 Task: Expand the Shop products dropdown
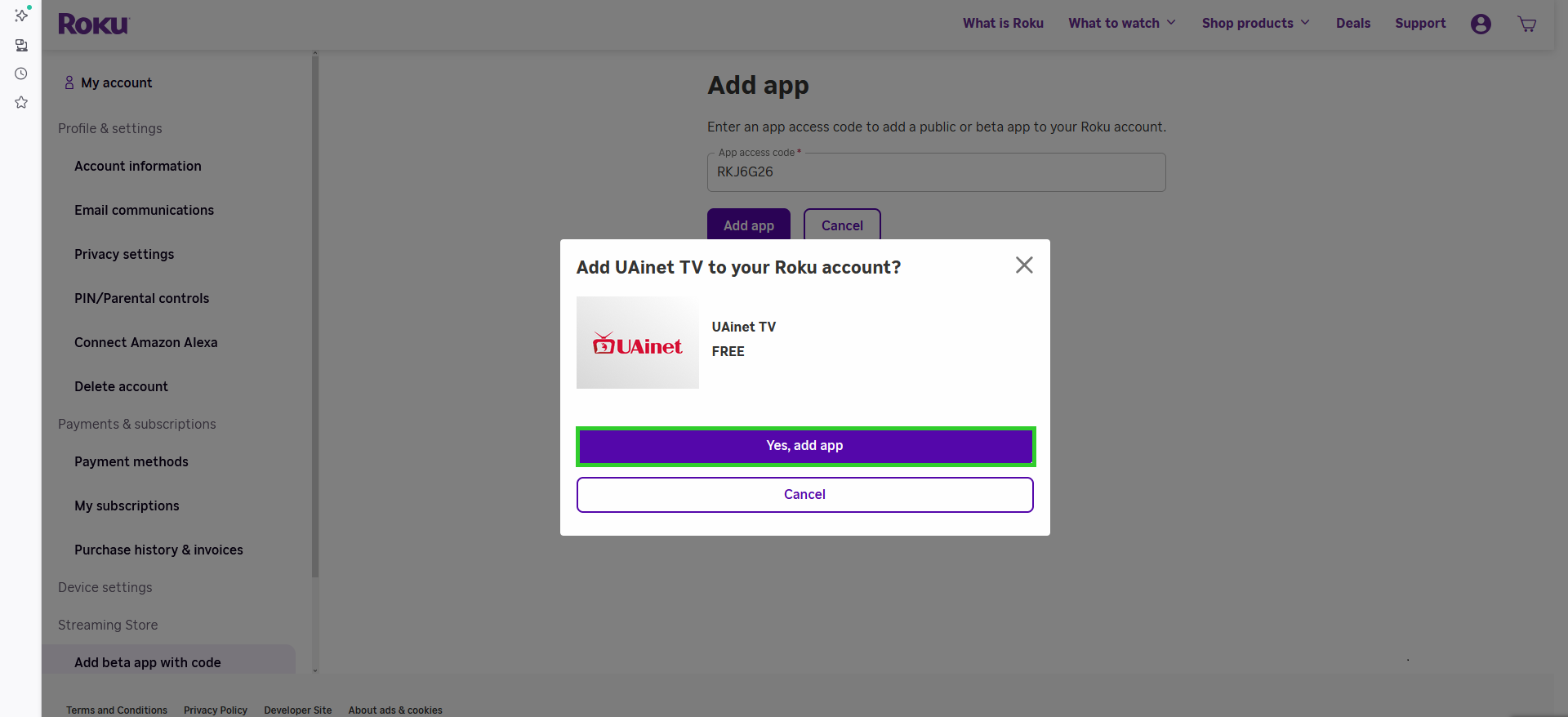click(x=1255, y=24)
